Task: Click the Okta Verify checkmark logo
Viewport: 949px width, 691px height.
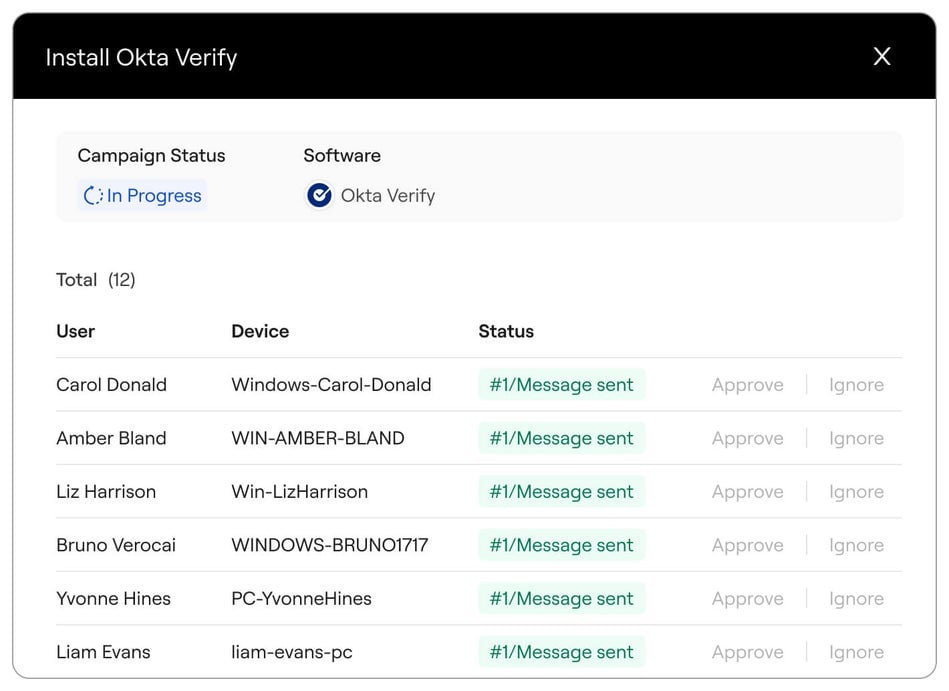Action: (318, 194)
